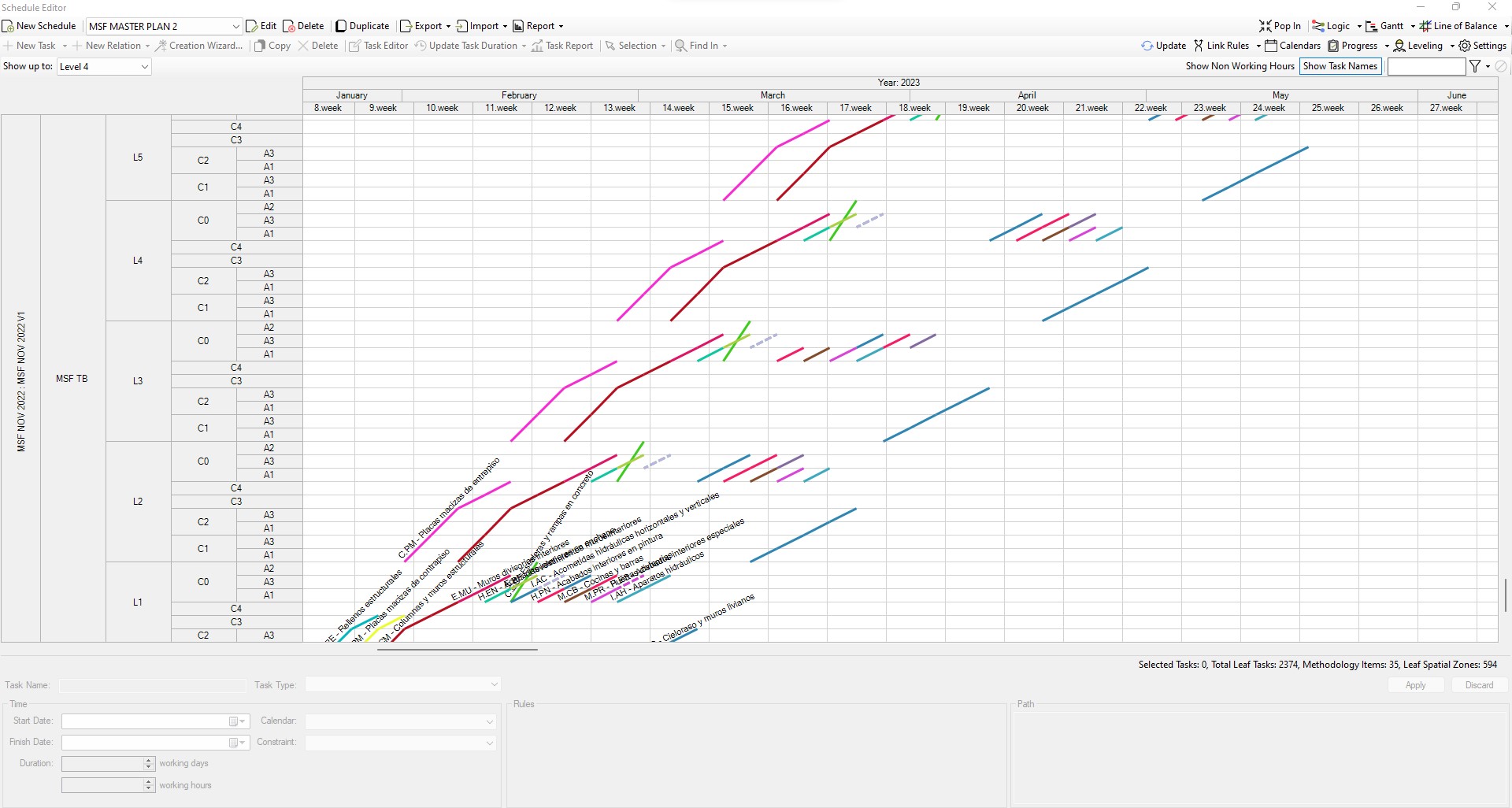Click the Selection tool icon
Screen dimensions: 1512x808
(x=610, y=46)
